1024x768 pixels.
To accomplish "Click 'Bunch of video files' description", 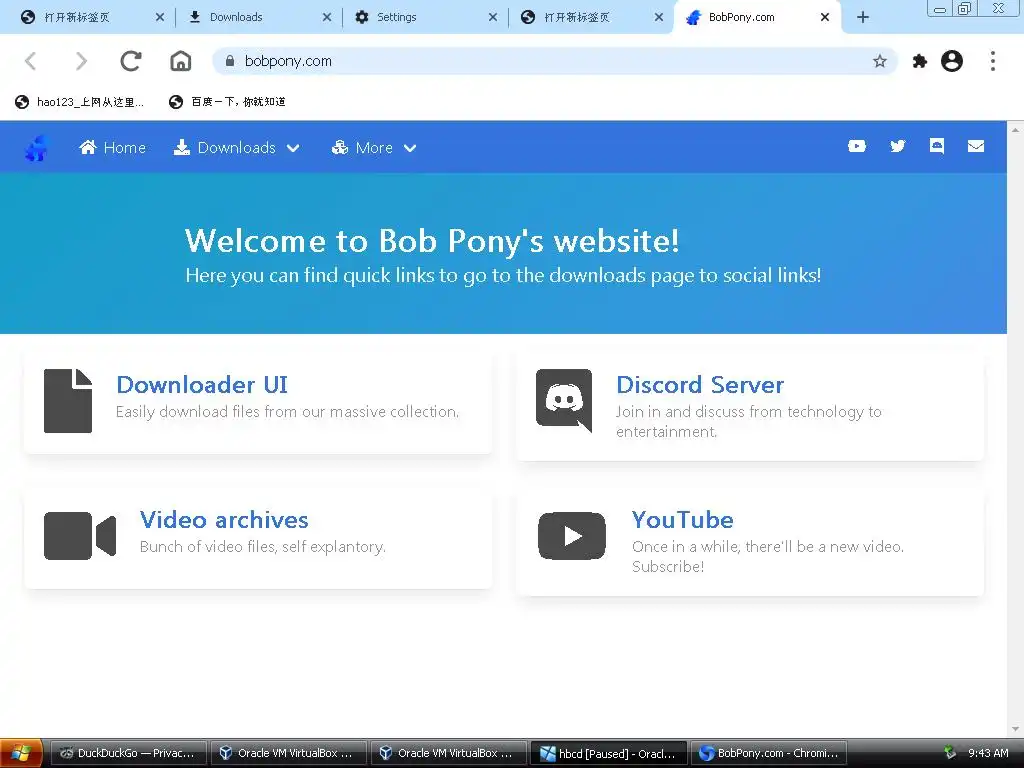I will coord(263,547).
